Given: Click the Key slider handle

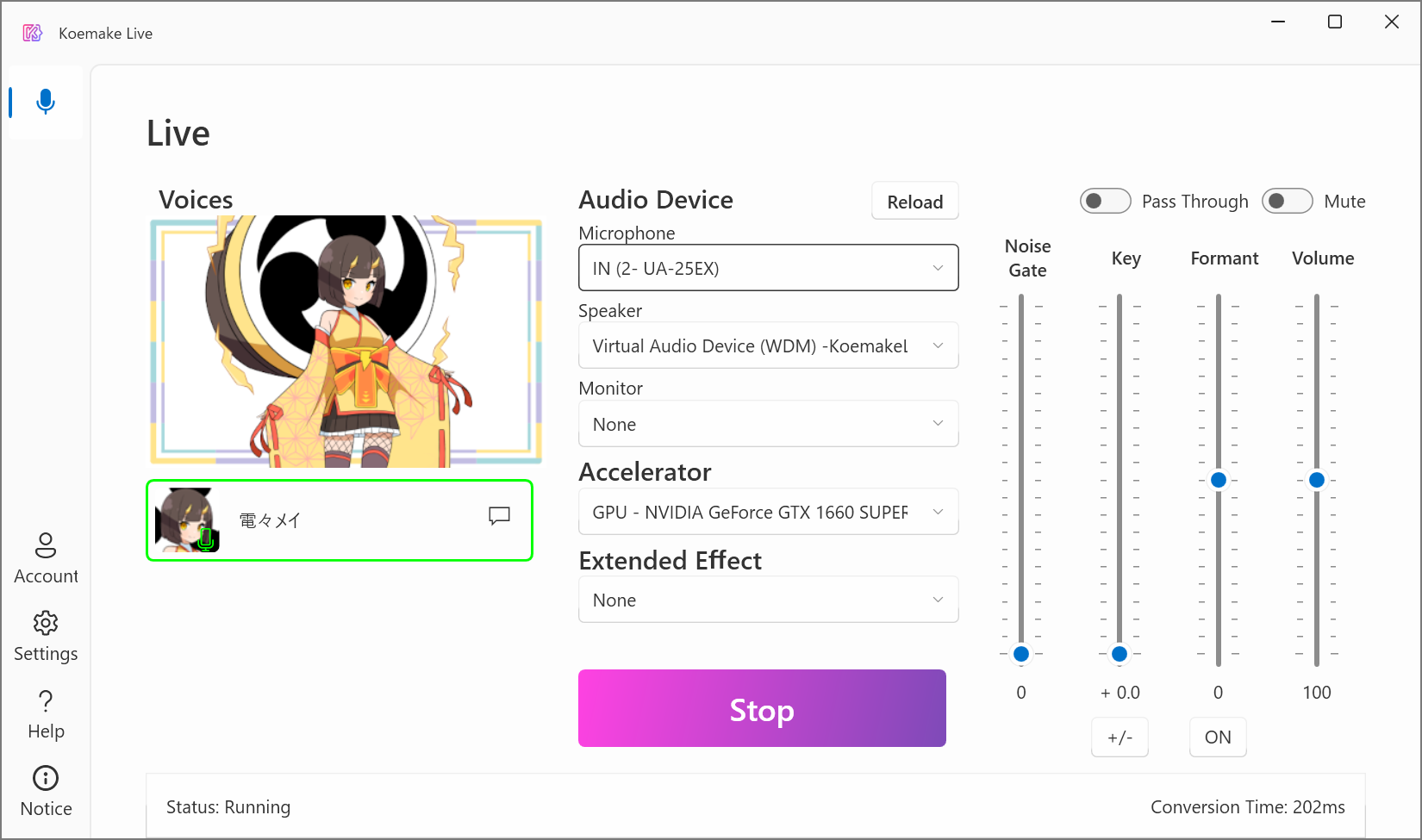Looking at the screenshot, I should [1120, 654].
